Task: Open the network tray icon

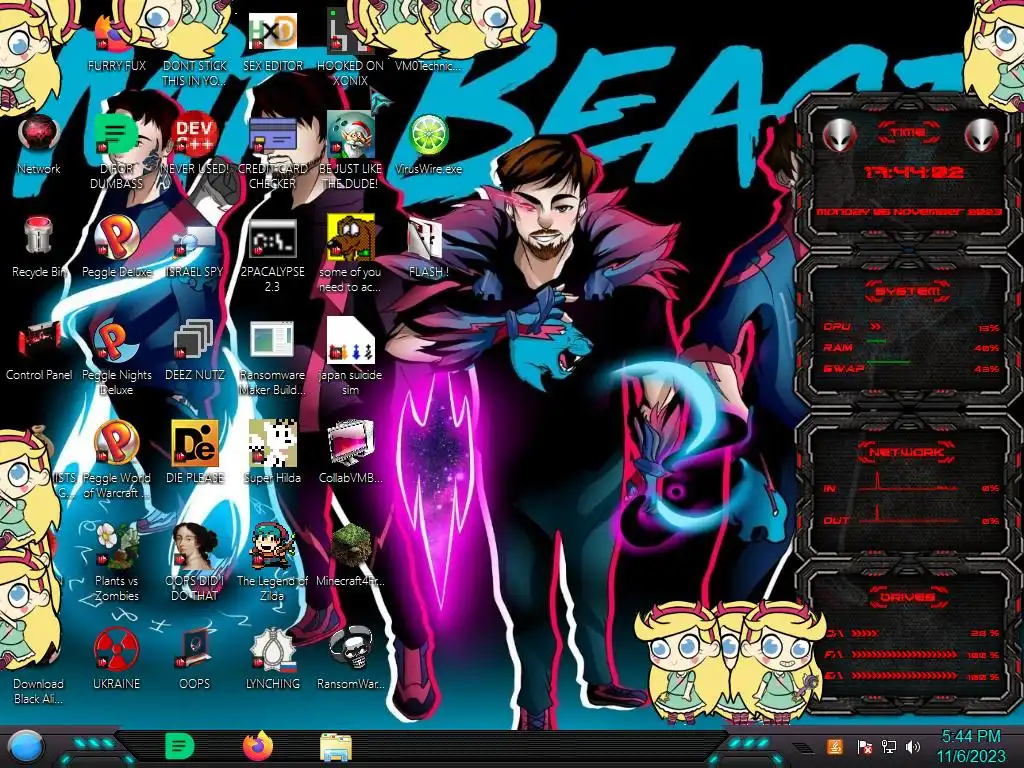Action: click(889, 746)
